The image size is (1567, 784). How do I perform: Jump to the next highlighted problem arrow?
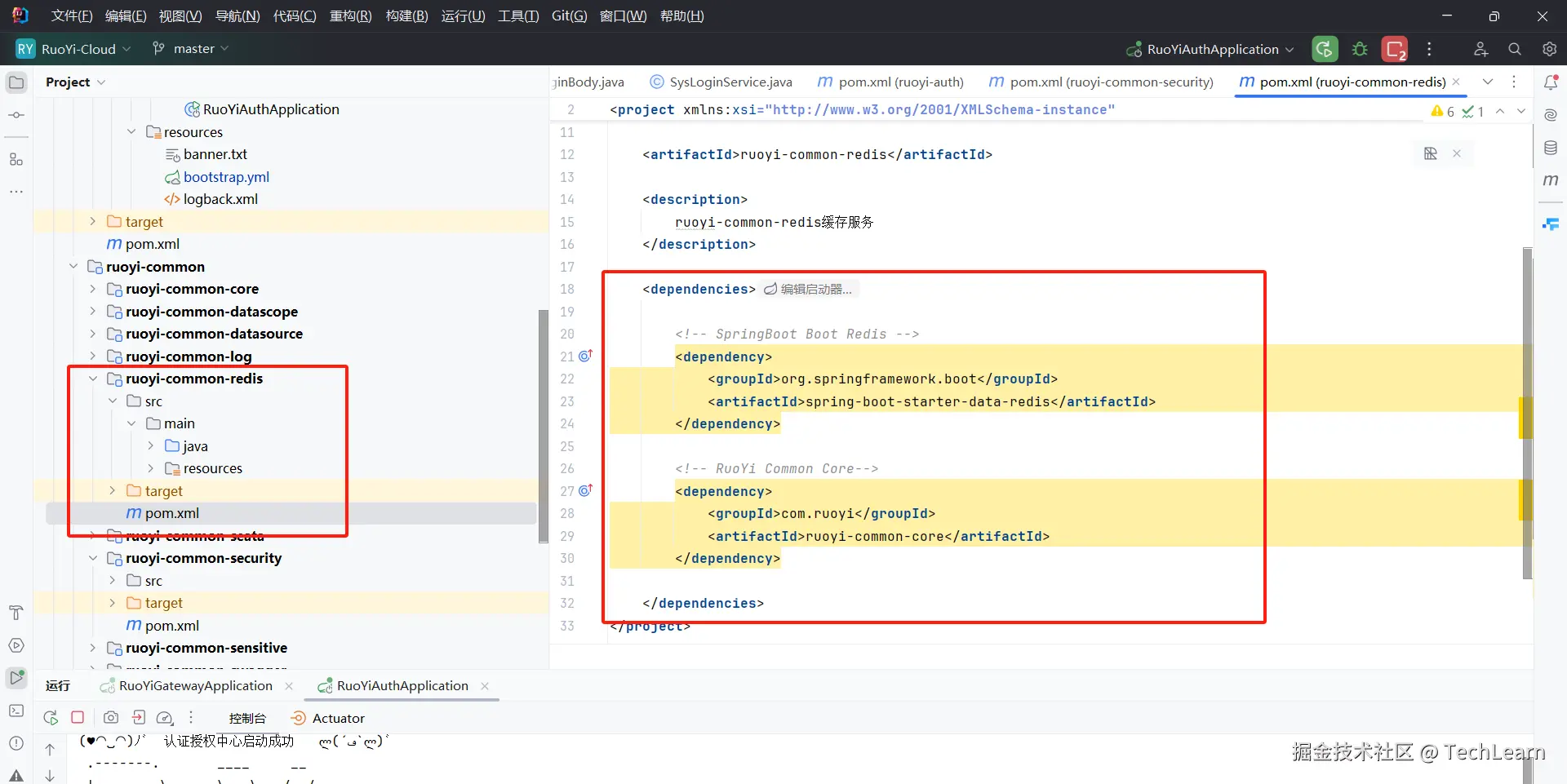tap(1521, 111)
